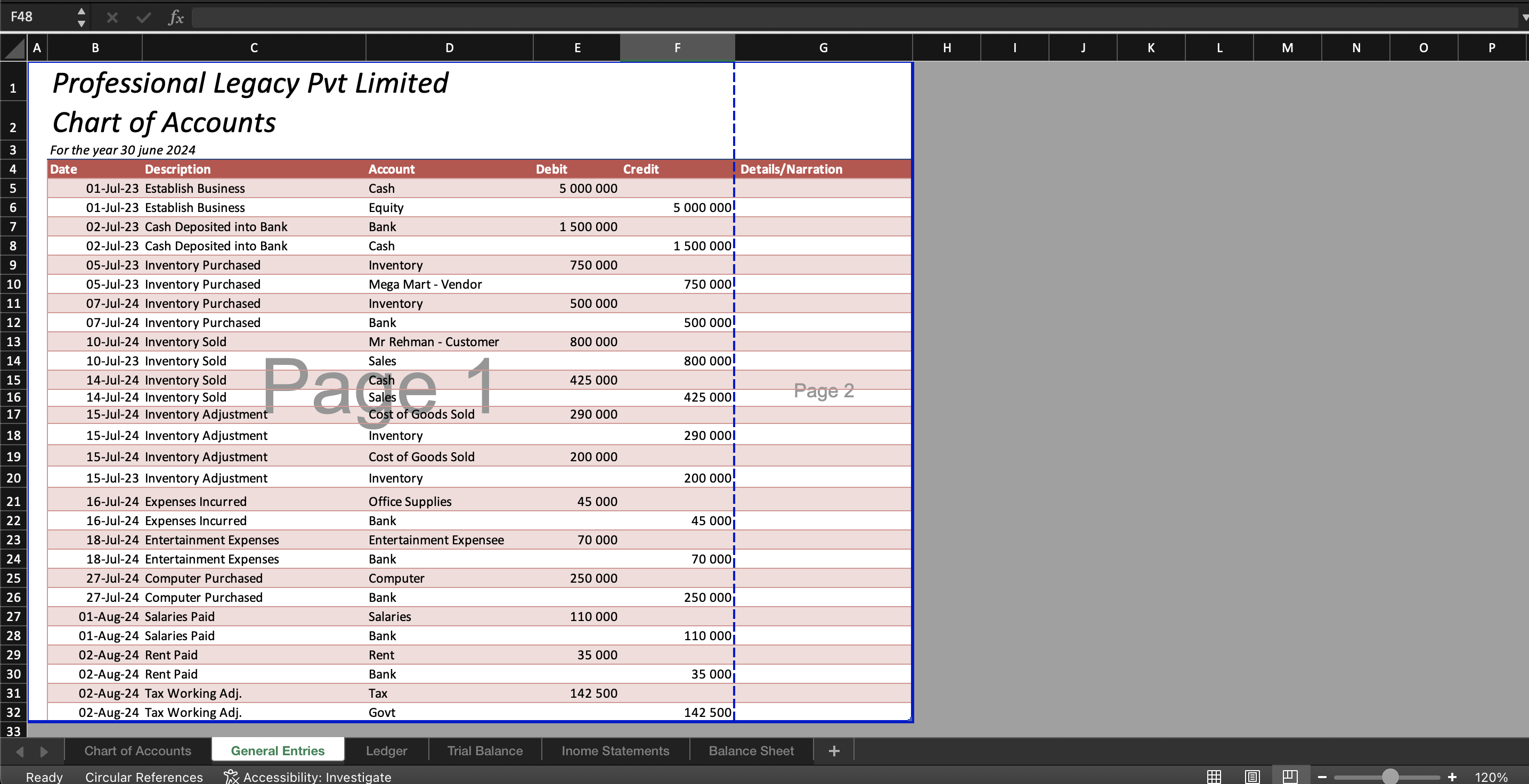
Task: Toggle Page Break Preview mode
Action: (1291, 777)
